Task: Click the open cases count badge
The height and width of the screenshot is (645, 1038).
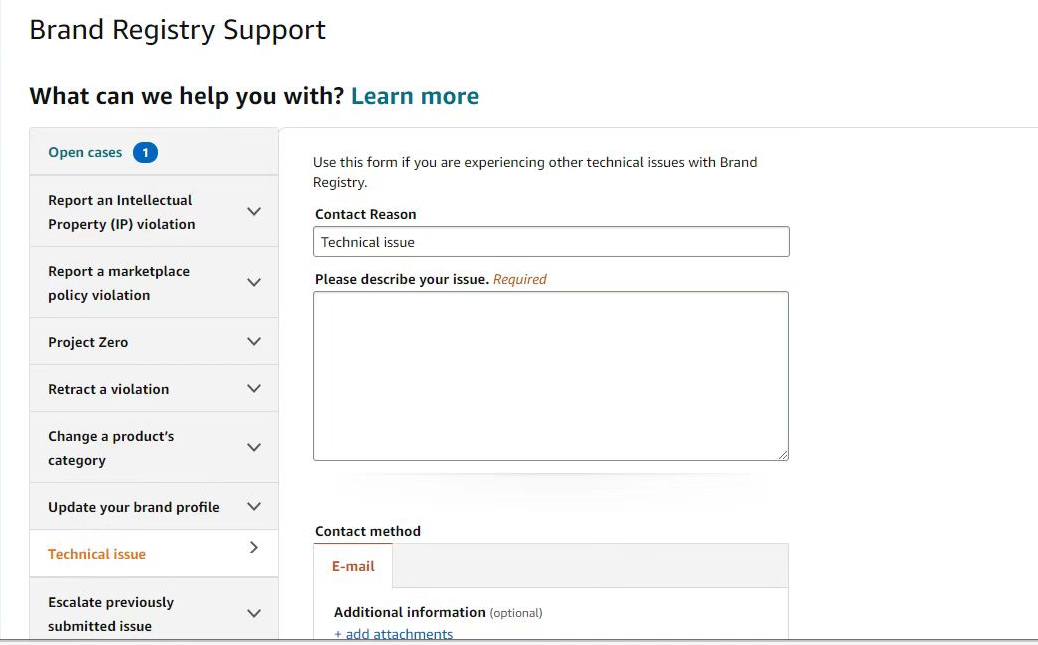Action: pos(145,153)
